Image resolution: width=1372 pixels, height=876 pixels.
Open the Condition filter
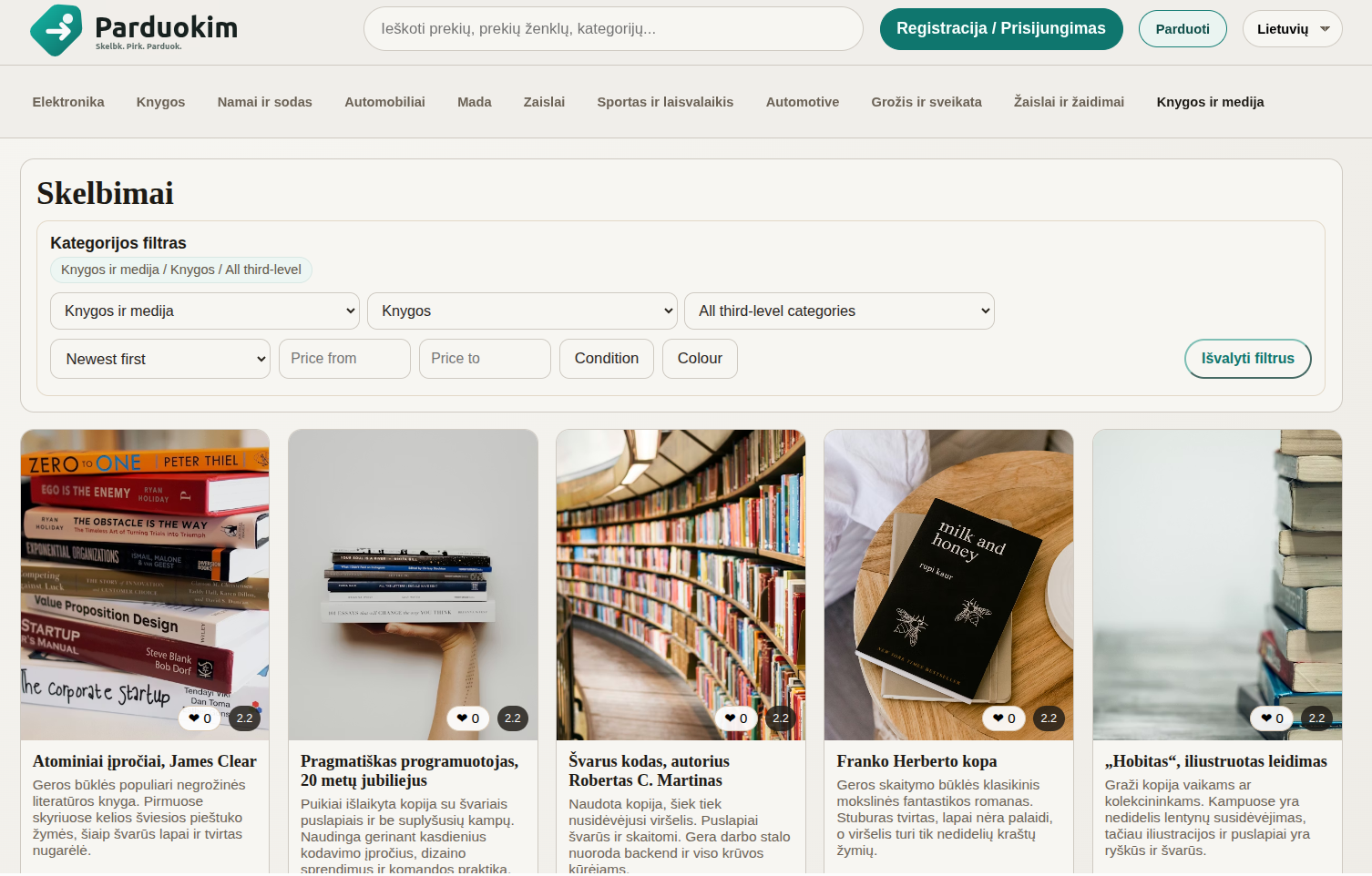click(607, 359)
